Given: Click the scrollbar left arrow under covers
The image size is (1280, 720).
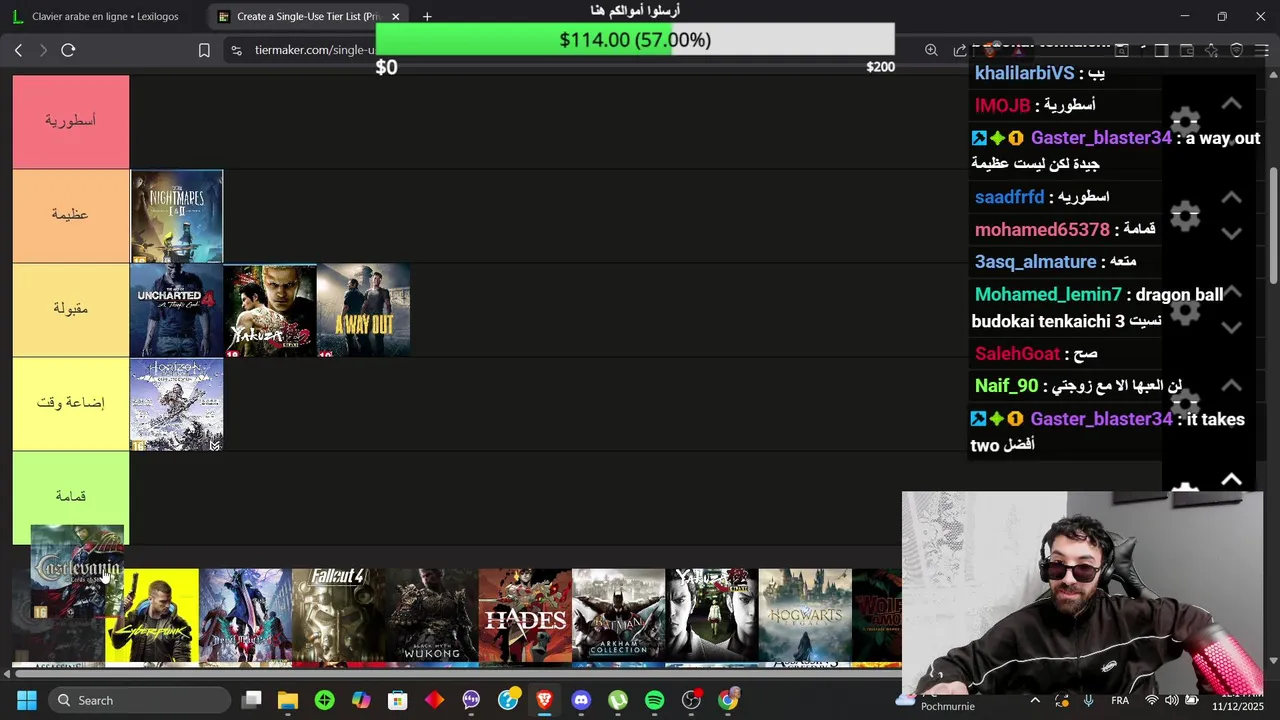Looking at the screenshot, I should pyautogui.click(x=7, y=674).
